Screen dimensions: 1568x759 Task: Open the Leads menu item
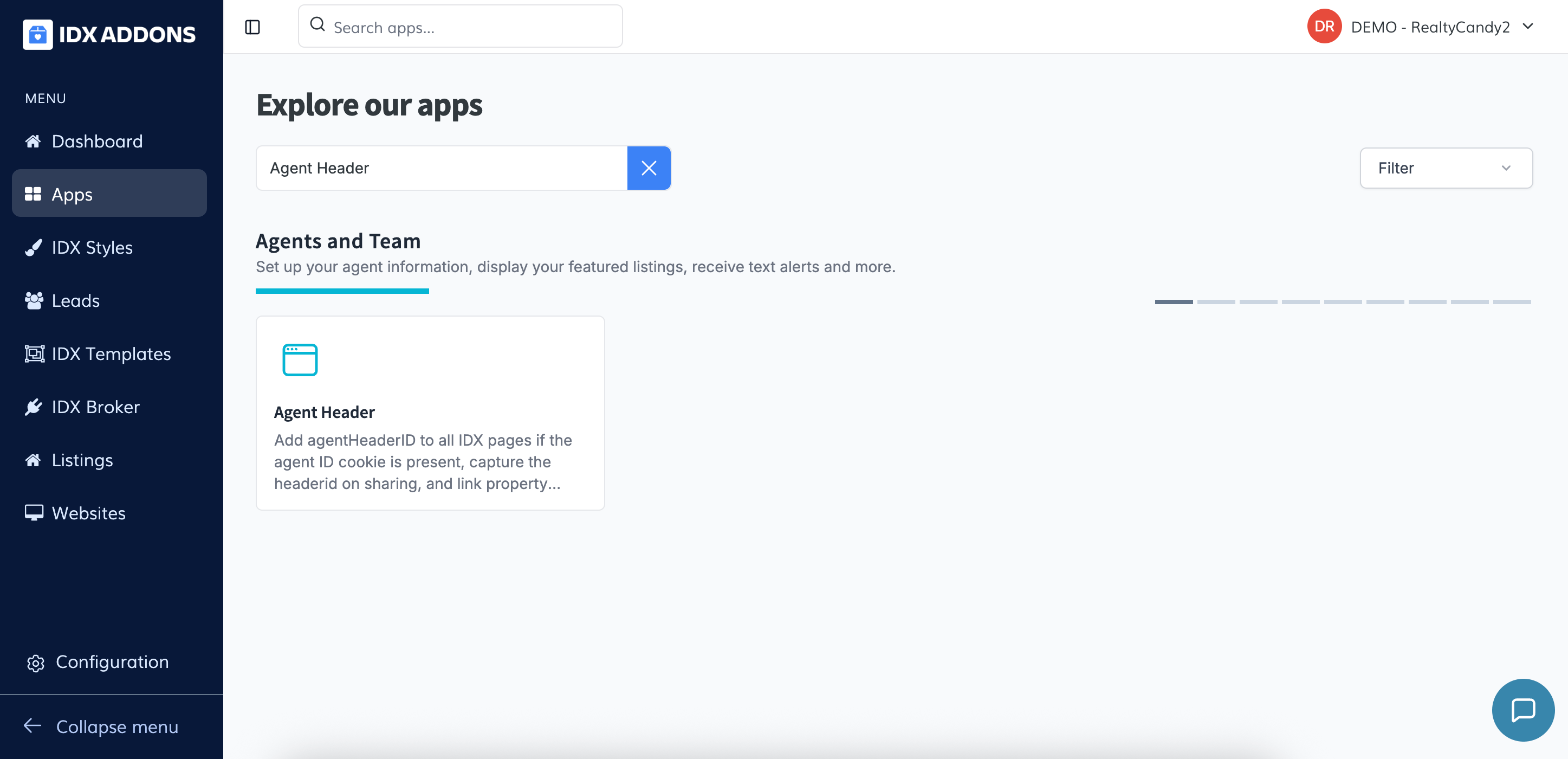point(75,301)
